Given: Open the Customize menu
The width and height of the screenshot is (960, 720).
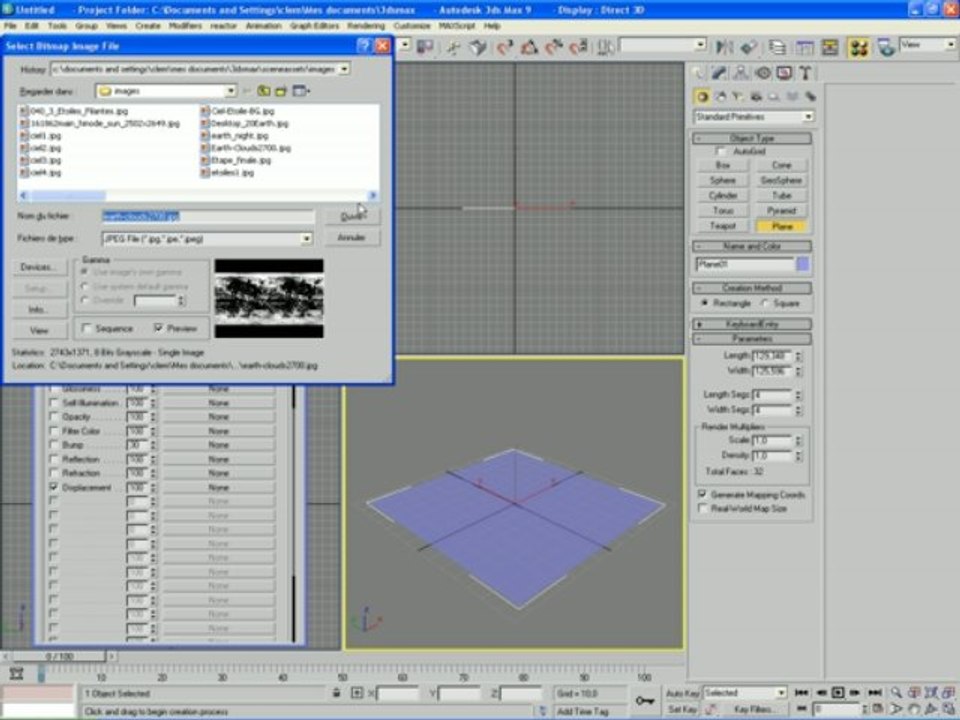Looking at the screenshot, I should [412, 26].
